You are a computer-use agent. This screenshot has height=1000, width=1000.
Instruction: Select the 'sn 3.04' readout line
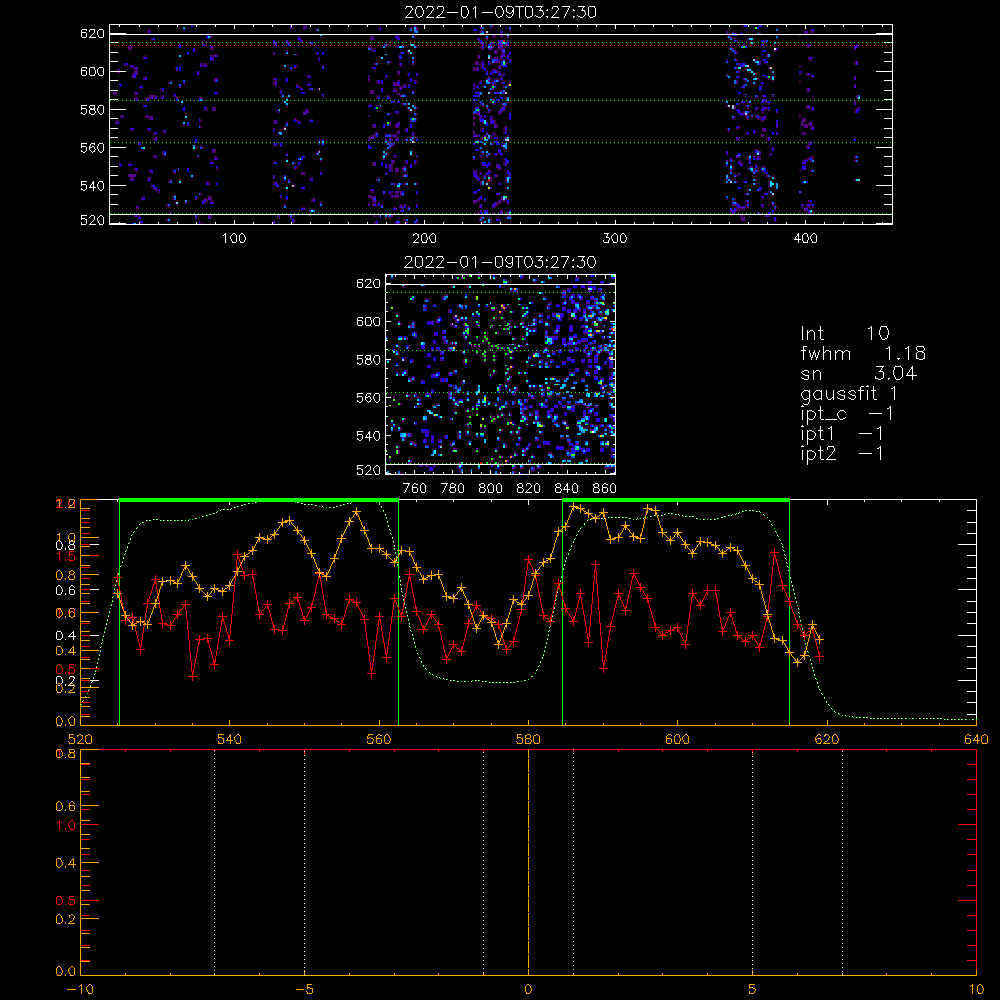(x=858, y=373)
